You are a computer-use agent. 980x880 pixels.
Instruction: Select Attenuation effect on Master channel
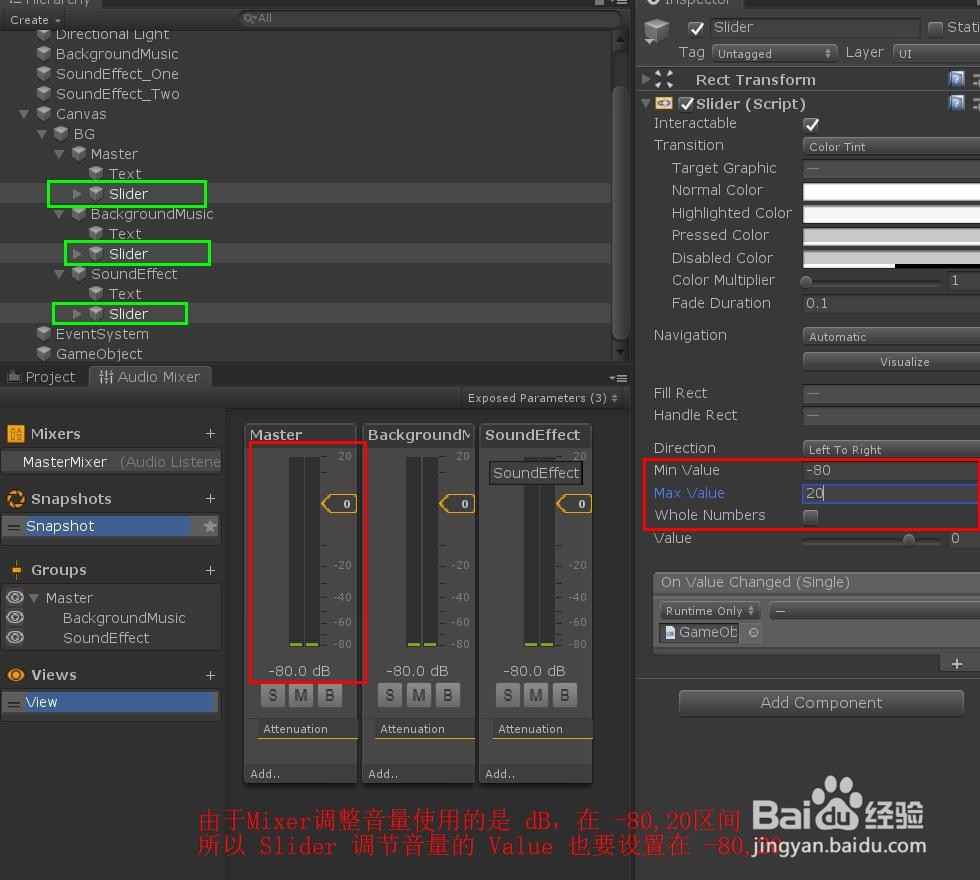[x=307, y=729]
